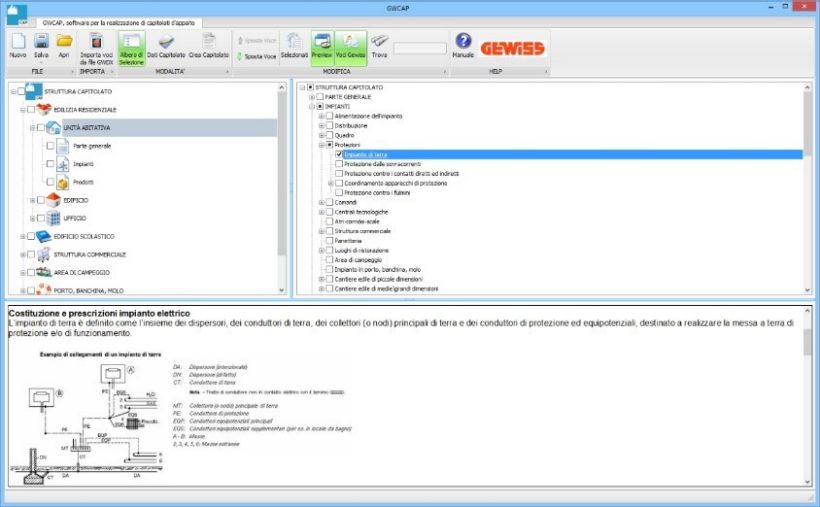Click the Crea Capitolato icon
The image size is (820, 507).
coord(209,44)
